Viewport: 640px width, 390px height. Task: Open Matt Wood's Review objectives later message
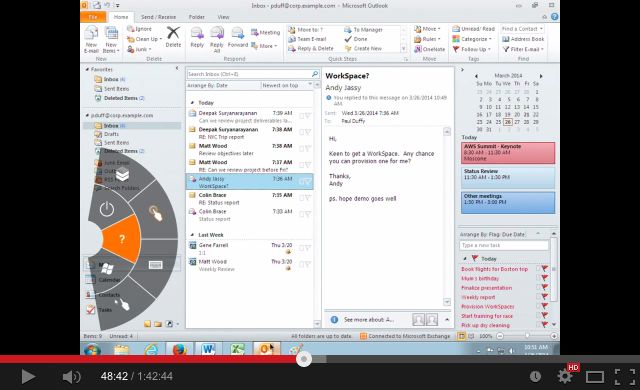point(249,149)
